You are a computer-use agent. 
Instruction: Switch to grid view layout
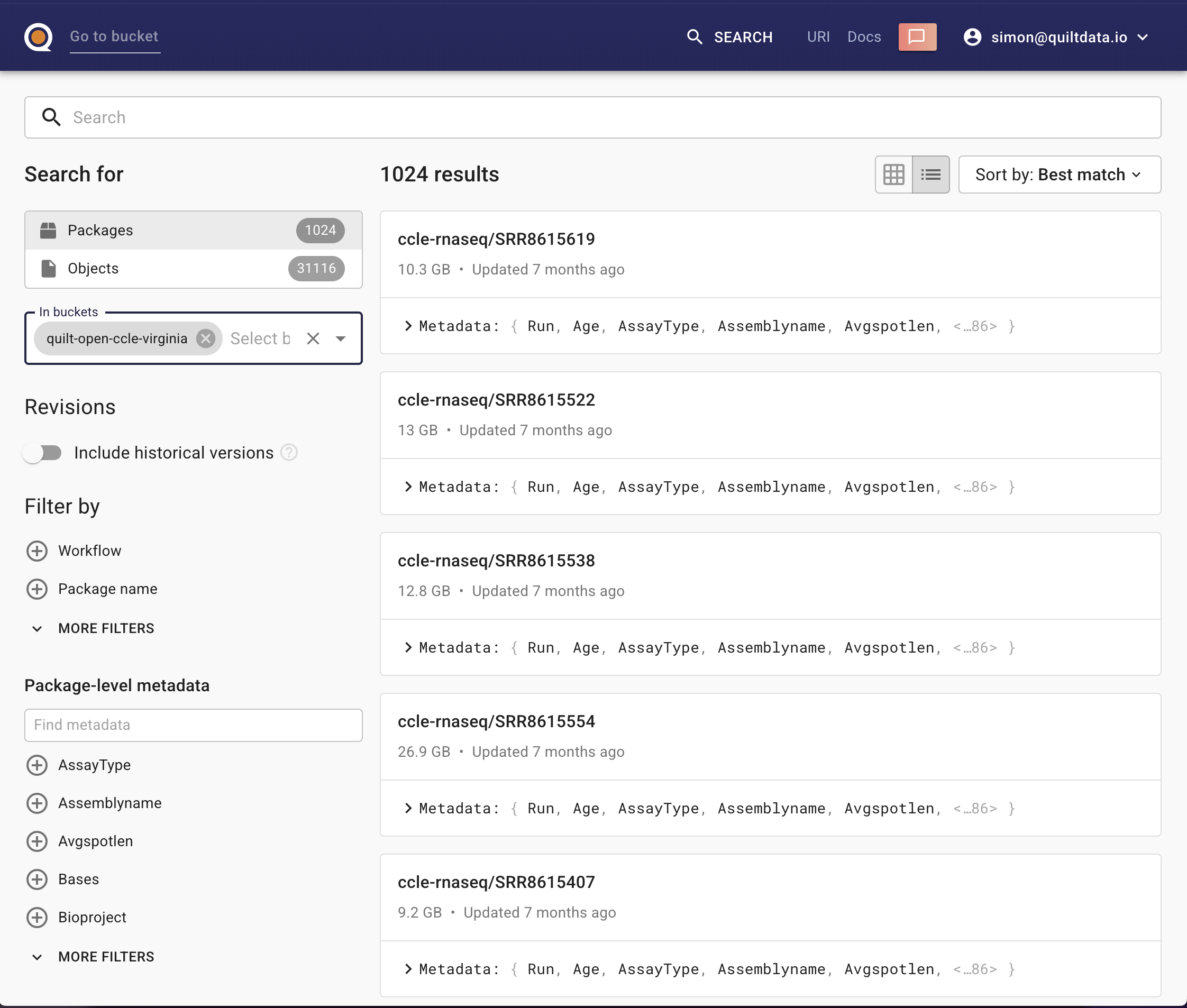pyautogui.click(x=893, y=175)
